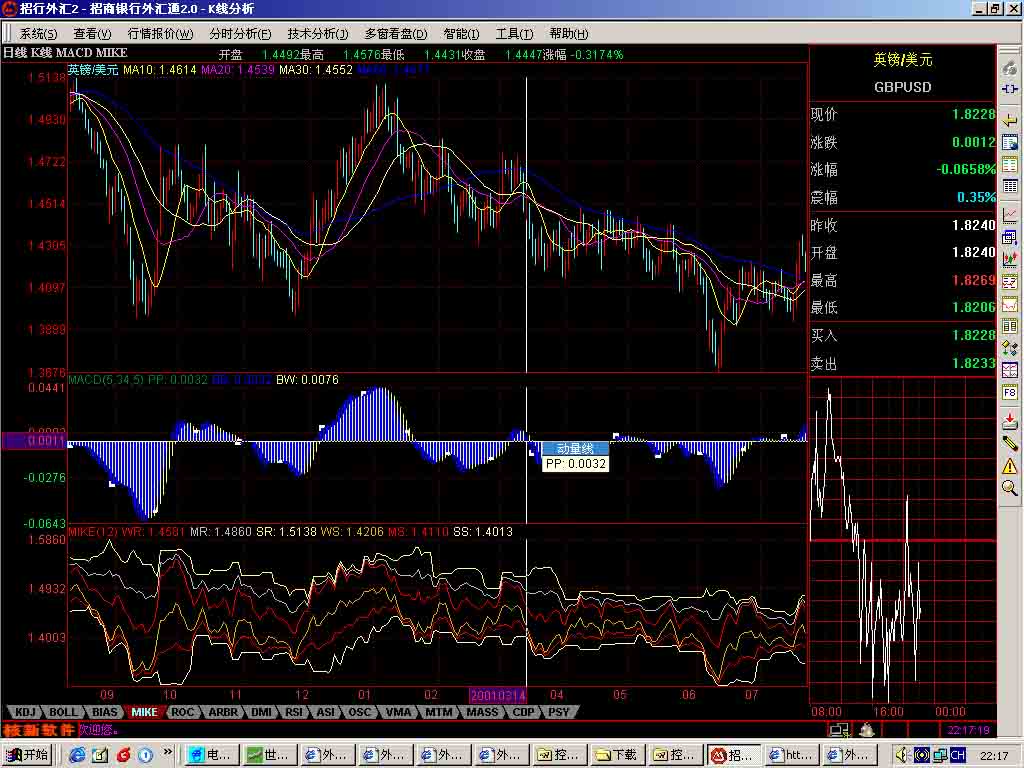Click the yellow warning triangle icon

click(x=1010, y=466)
